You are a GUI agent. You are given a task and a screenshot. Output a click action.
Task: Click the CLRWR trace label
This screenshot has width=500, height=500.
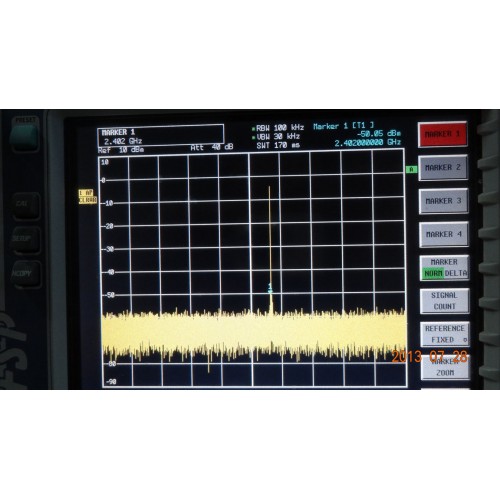[x=88, y=200]
